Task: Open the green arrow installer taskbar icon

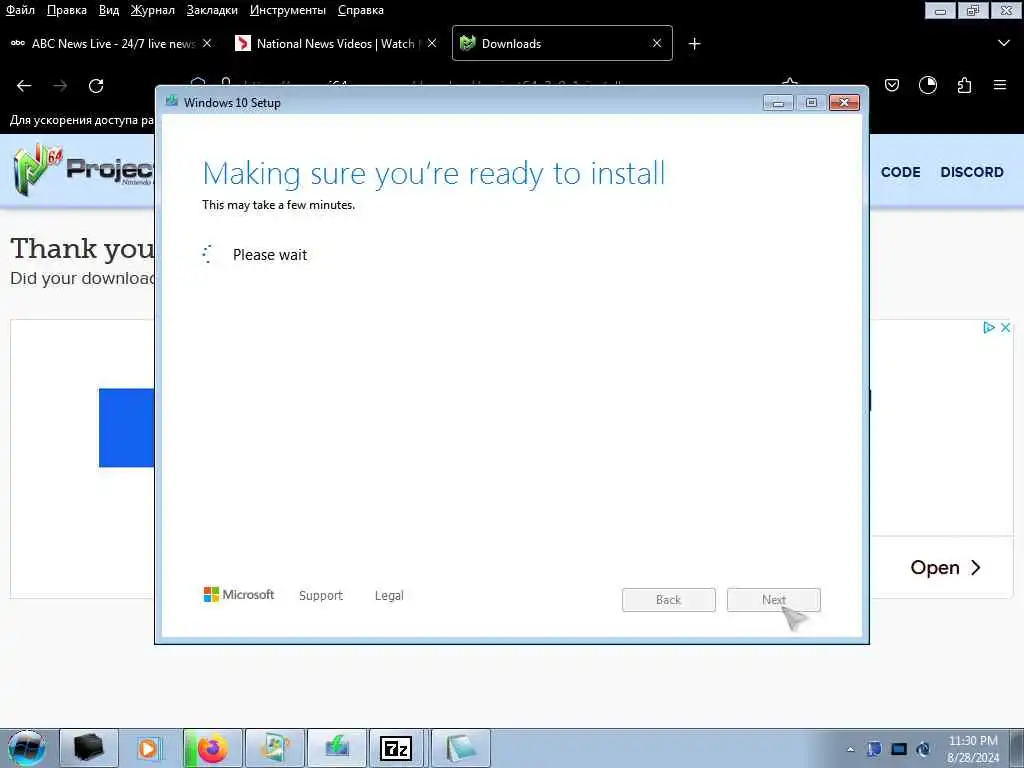Action: coord(336,748)
